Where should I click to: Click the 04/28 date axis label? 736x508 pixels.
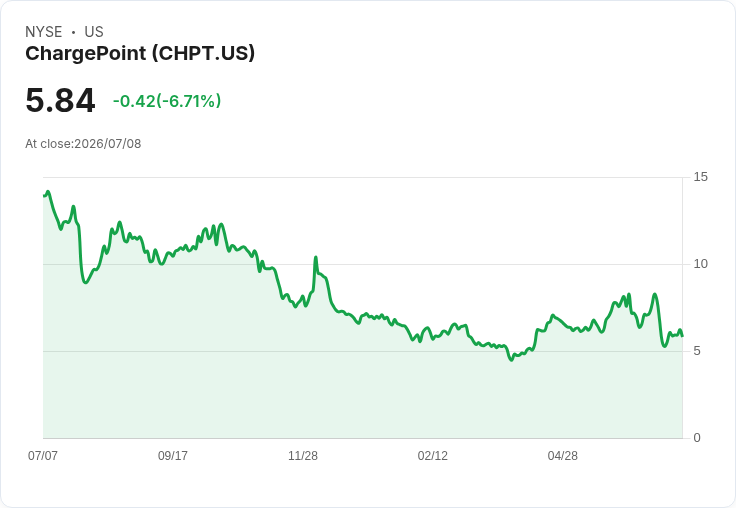(562, 455)
